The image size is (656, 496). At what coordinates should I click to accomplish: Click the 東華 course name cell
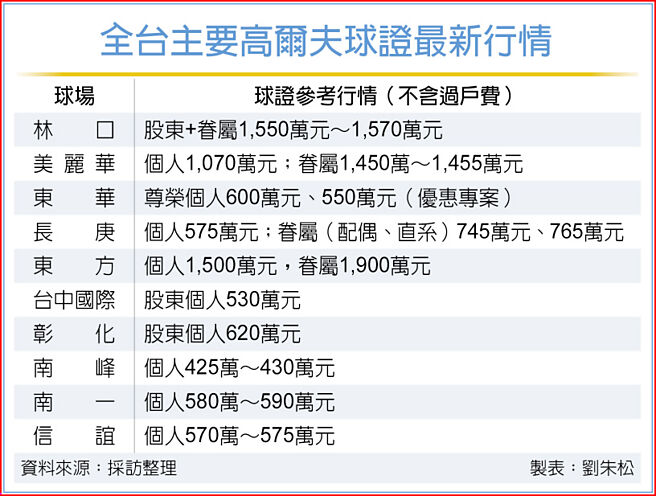click(x=74, y=198)
